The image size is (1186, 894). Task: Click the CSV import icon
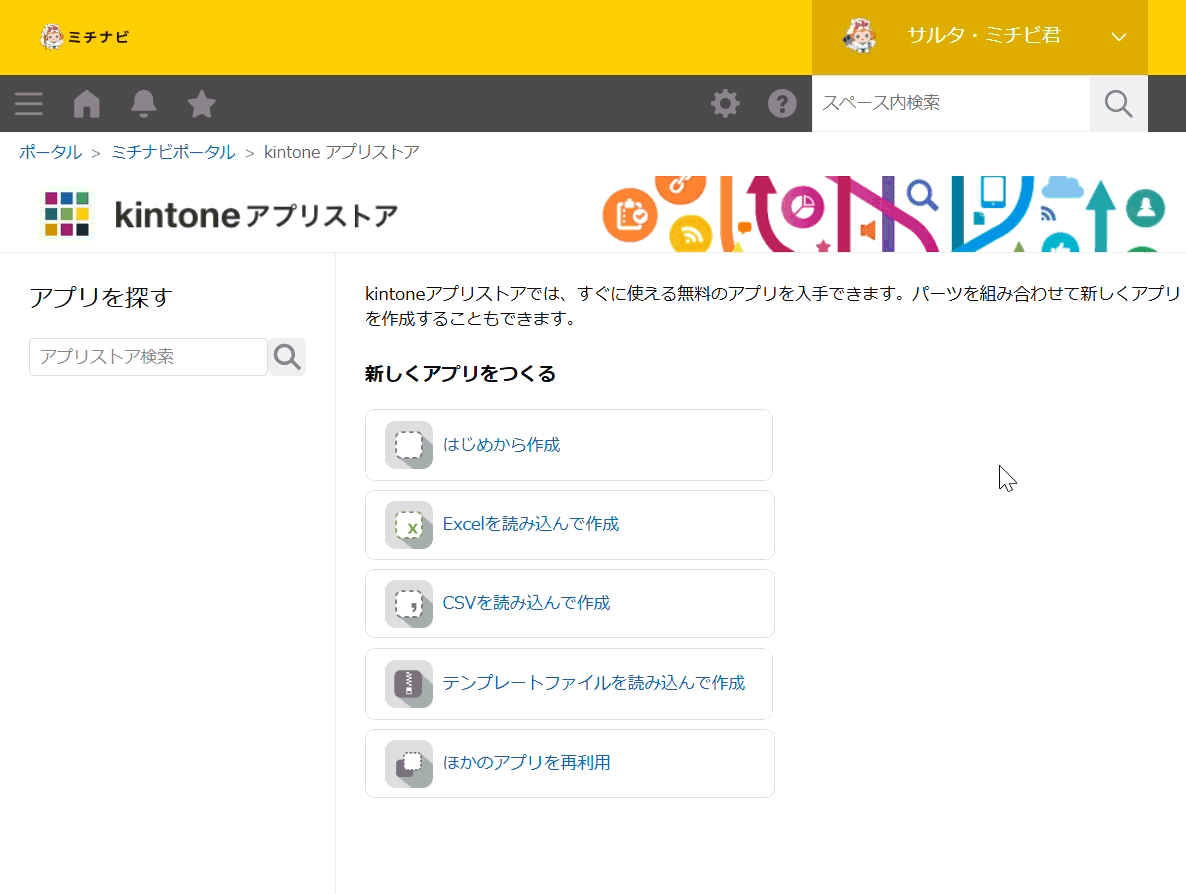[408, 604]
